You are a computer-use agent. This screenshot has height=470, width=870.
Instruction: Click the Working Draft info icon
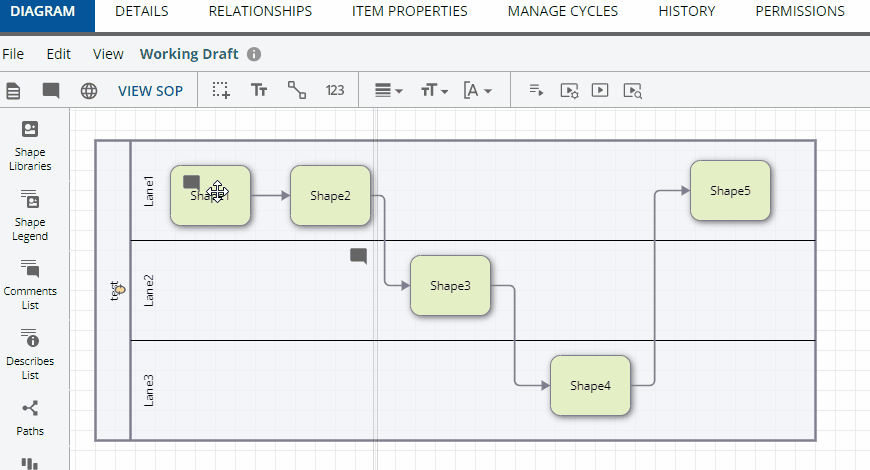click(x=254, y=54)
